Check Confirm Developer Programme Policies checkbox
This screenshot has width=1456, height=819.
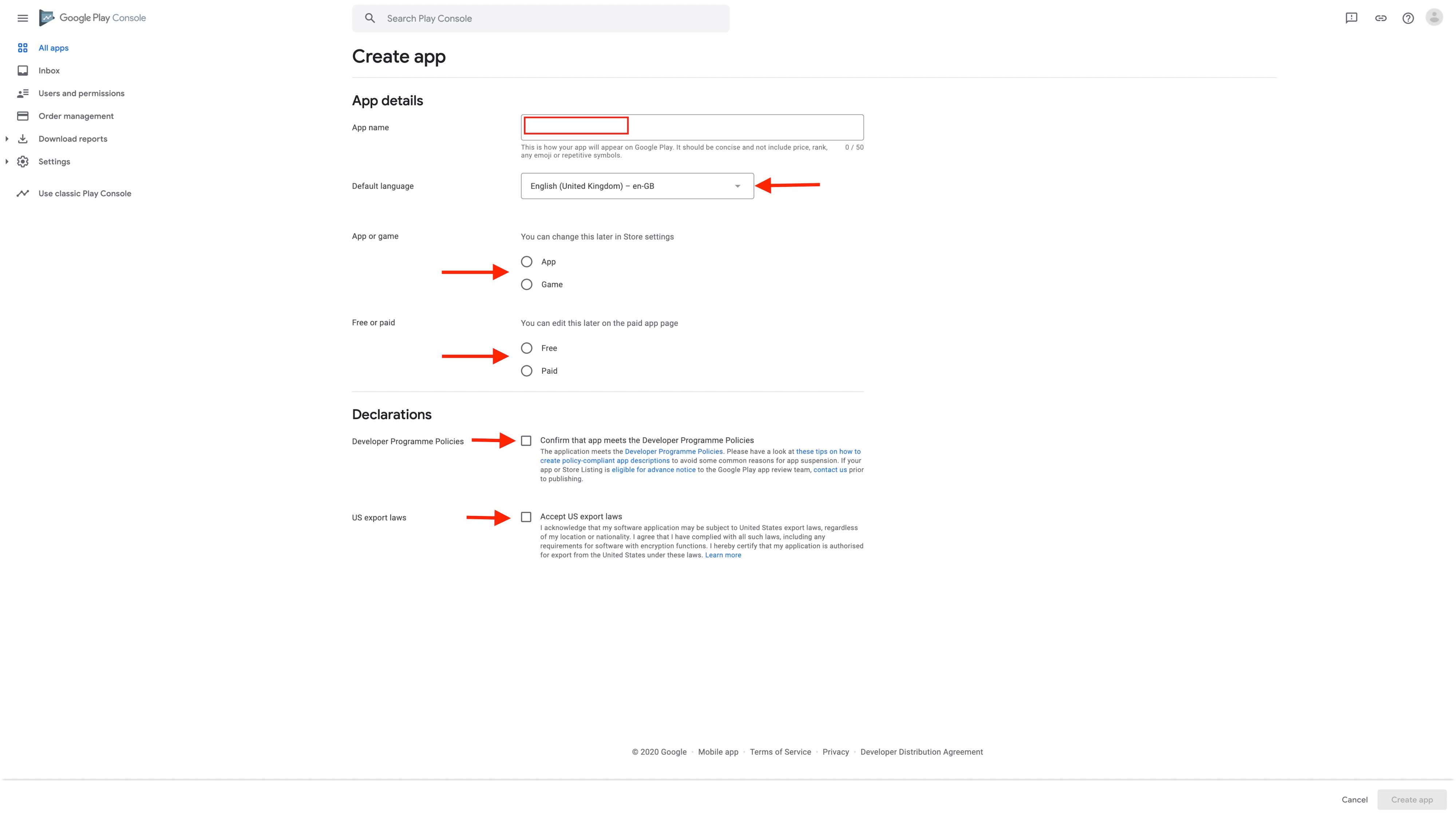click(x=526, y=441)
